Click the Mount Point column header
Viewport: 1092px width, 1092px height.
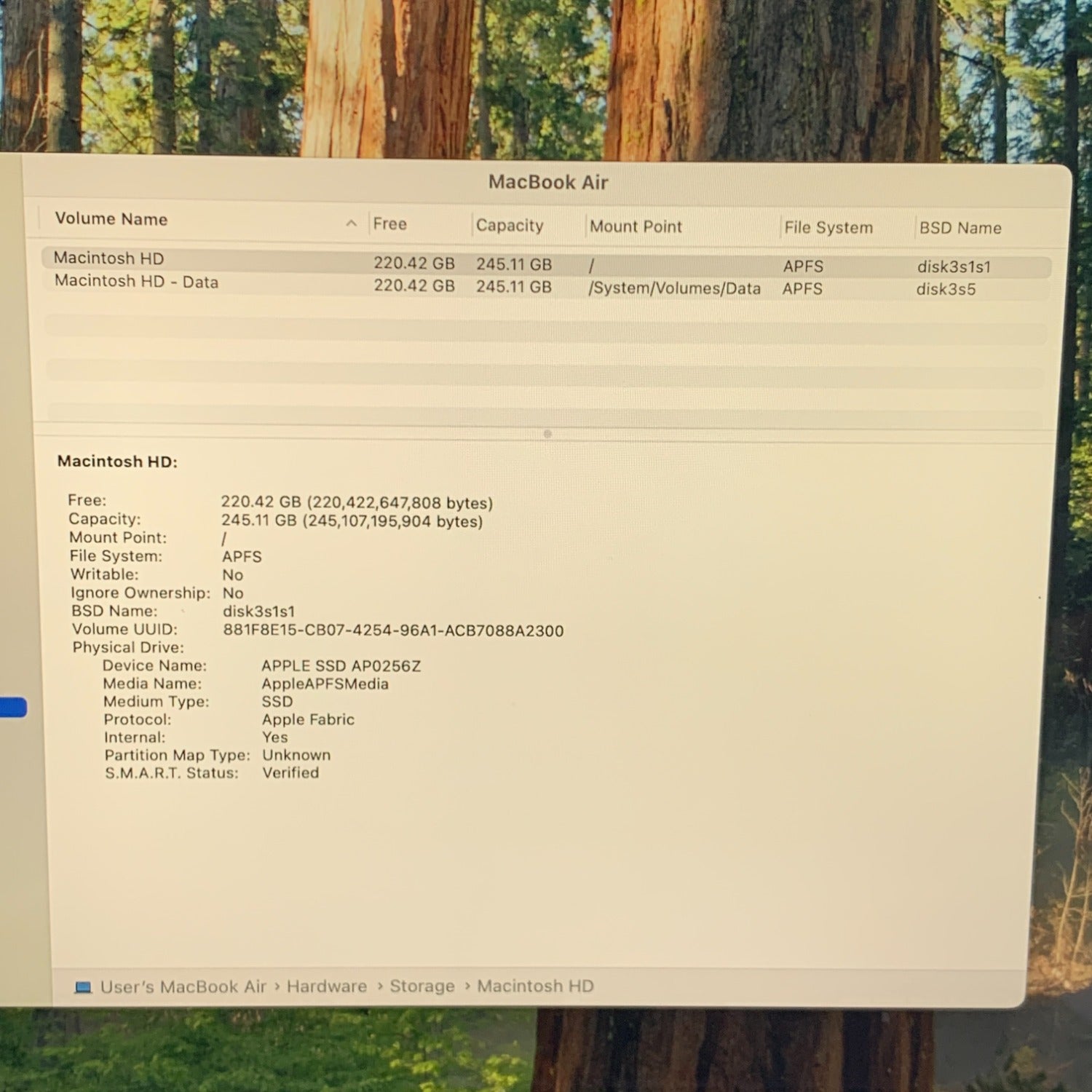636,226
